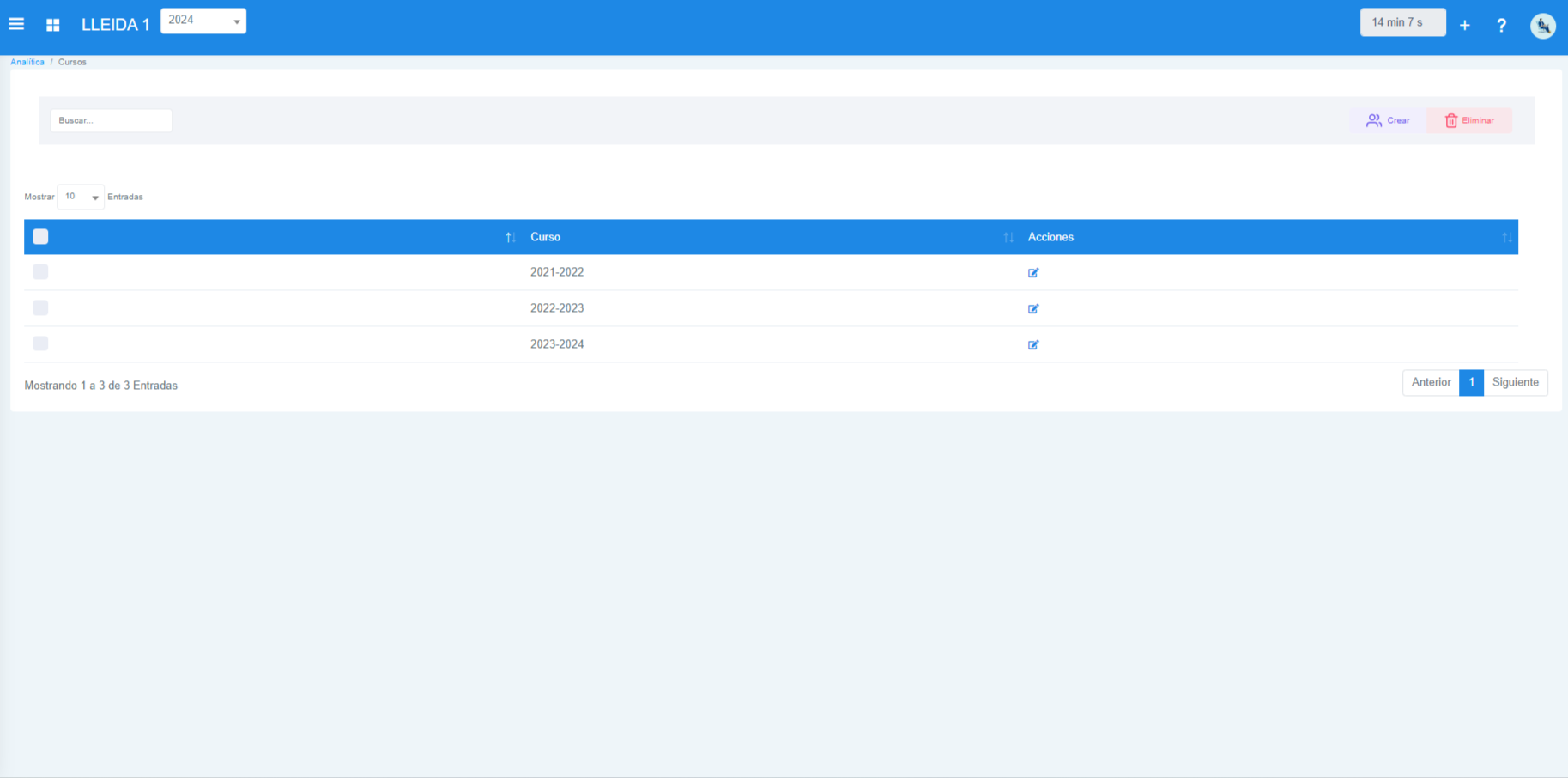This screenshot has width=1568, height=778.
Task: Open the hamburger navigation menu
Action: click(16, 24)
